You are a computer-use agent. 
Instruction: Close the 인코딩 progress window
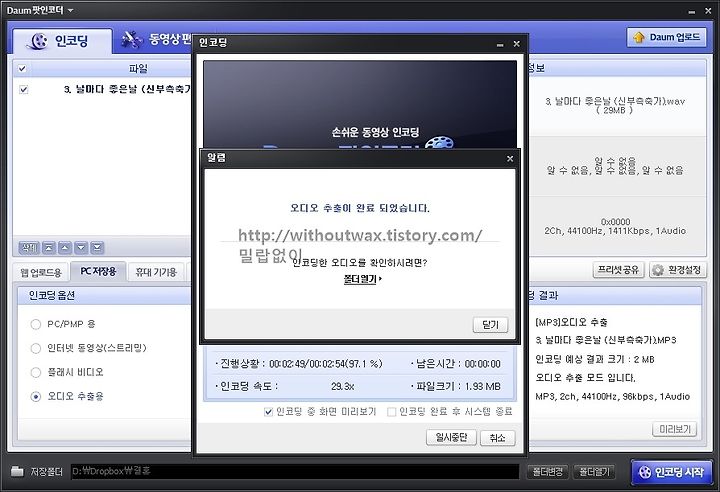click(517, 44)
